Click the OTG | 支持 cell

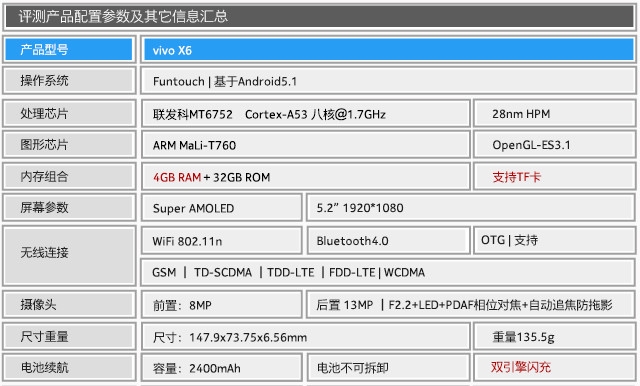[x=554, y=240]
